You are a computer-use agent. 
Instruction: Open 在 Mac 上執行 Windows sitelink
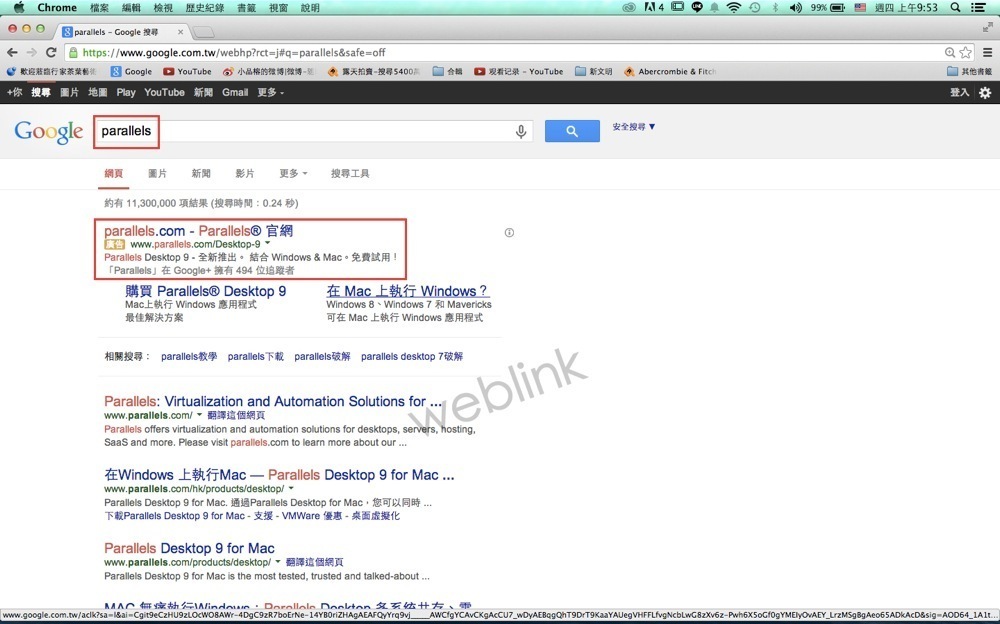(x=407, y=292)
